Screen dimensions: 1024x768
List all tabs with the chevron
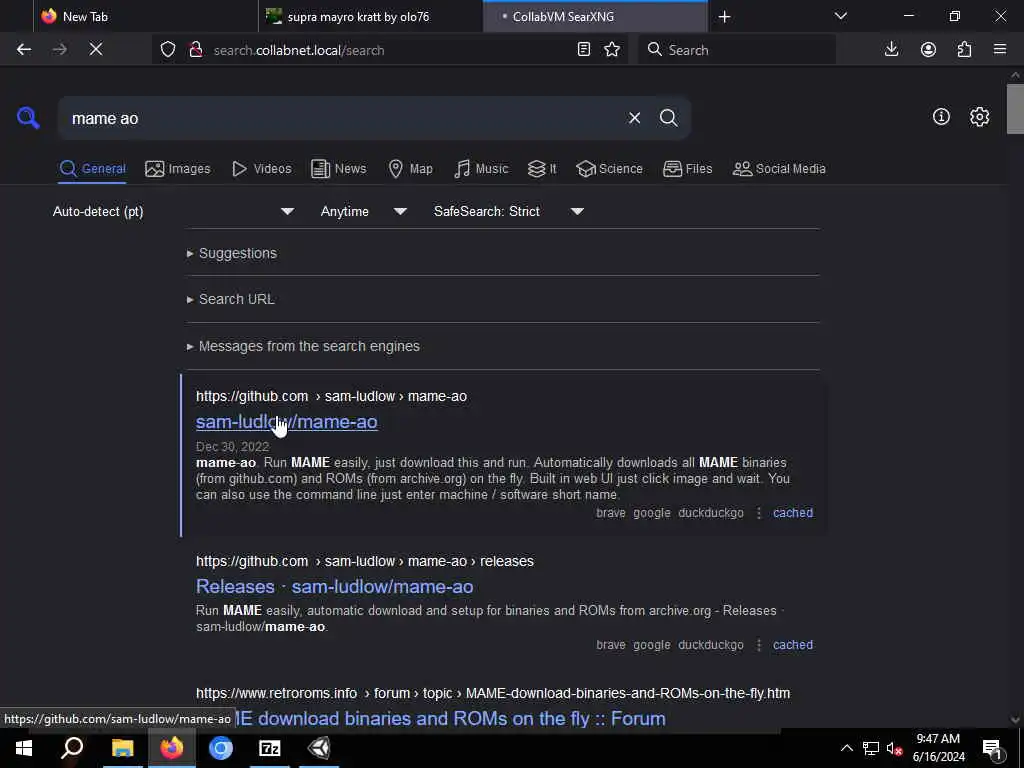pyautogui.click(x=840, y=16)
